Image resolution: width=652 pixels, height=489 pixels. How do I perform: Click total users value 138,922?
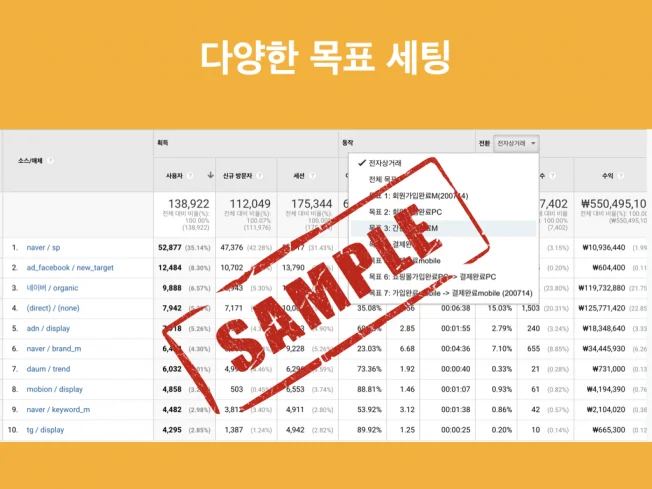point(188,204)
